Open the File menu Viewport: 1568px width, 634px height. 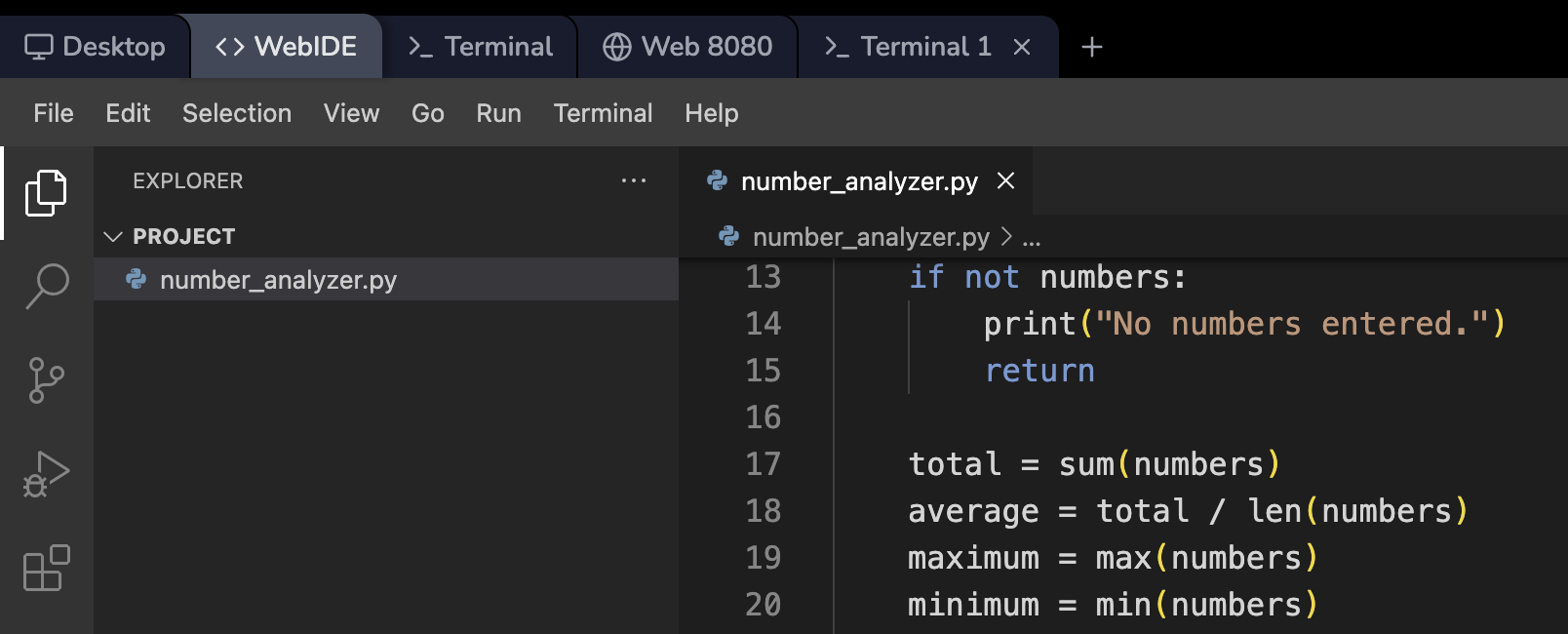(x=54, y=113)
